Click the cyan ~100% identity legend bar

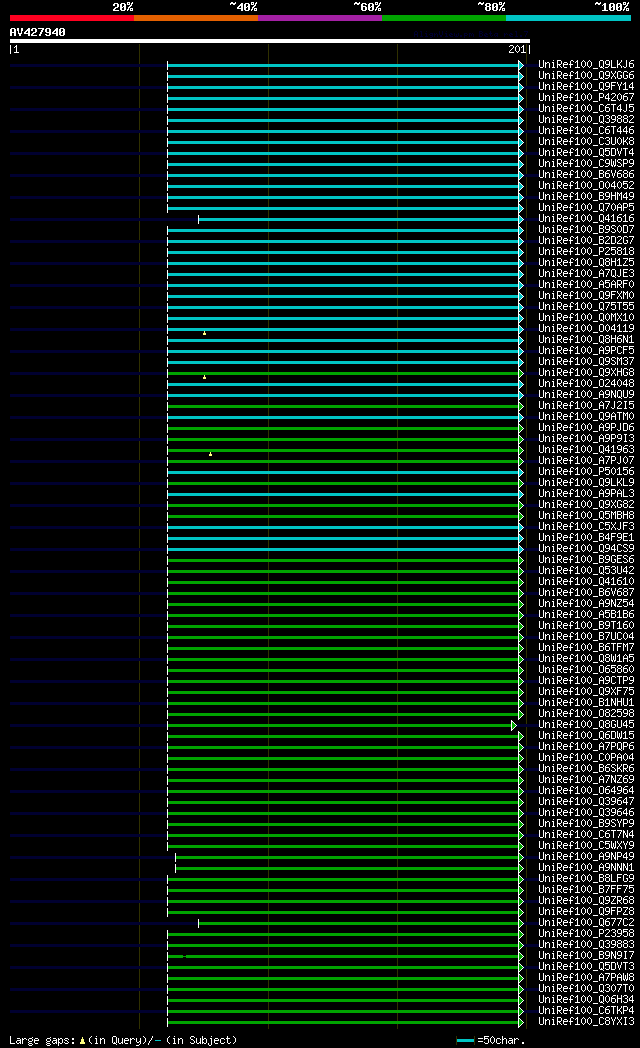point(569,18)
